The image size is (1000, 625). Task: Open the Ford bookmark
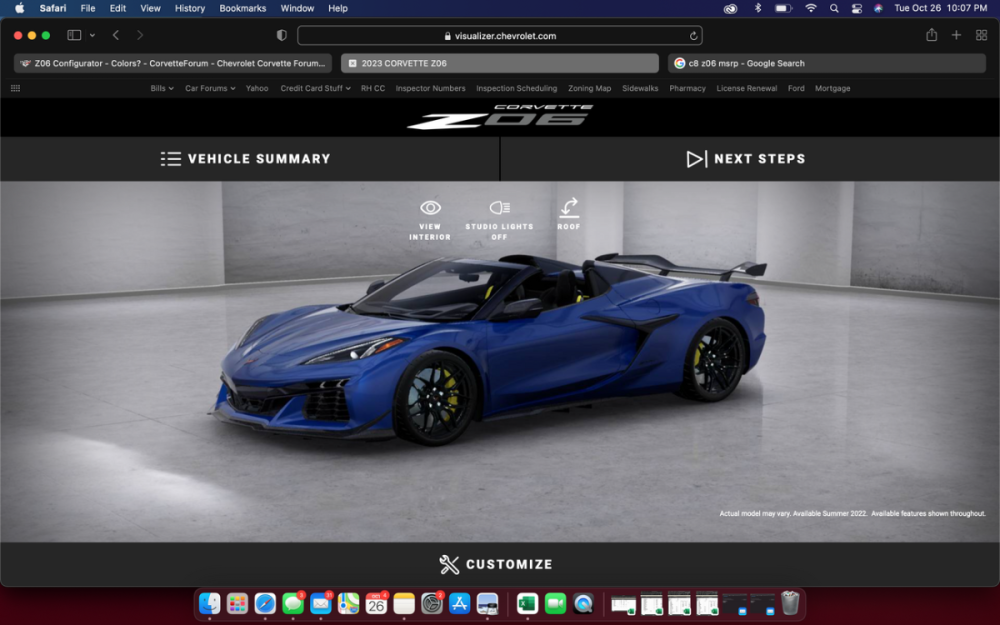796,89
